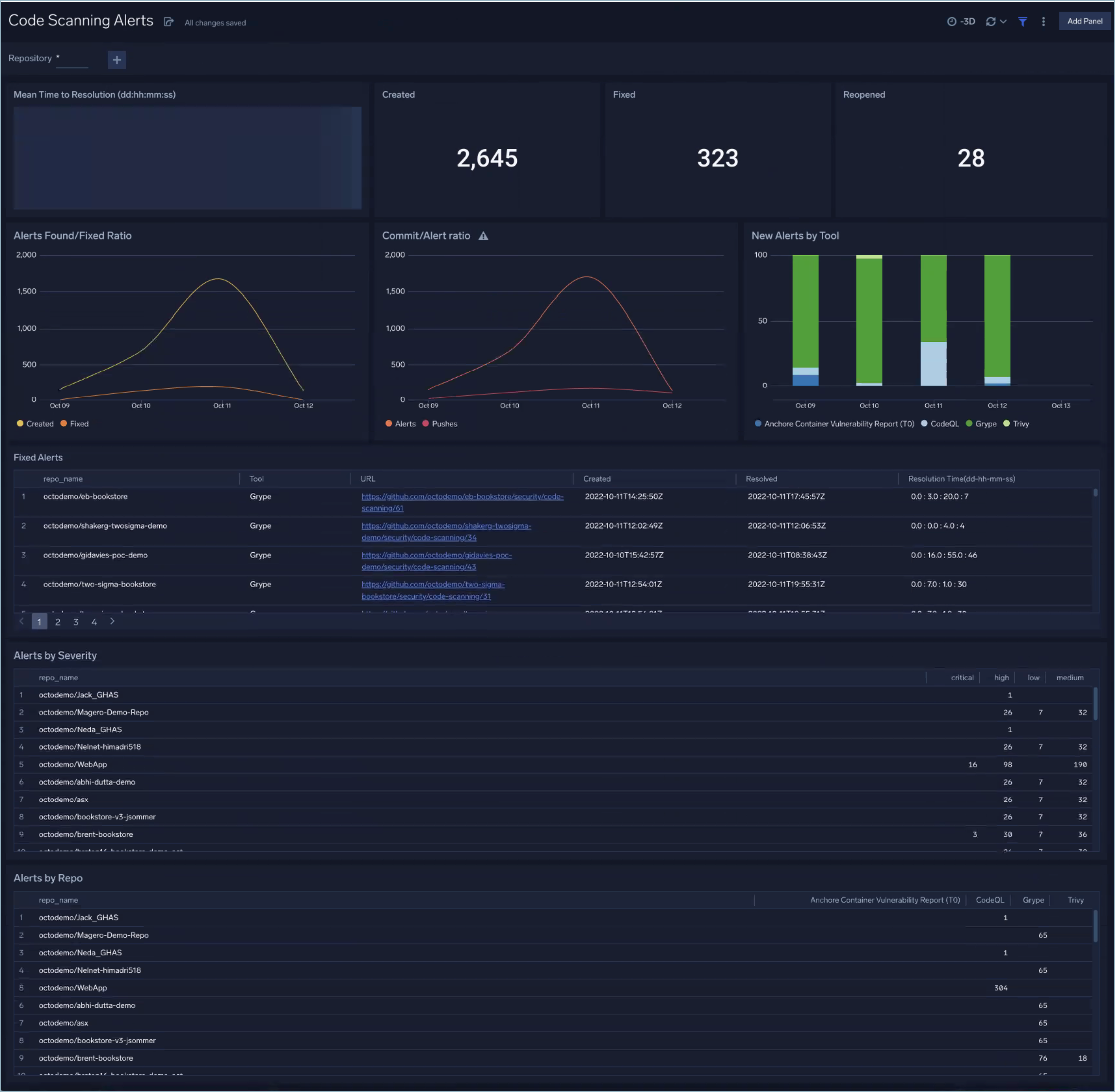
Task: Click 304 CodeQL value for octodemo/WebApp
Action: point(1000,988)
